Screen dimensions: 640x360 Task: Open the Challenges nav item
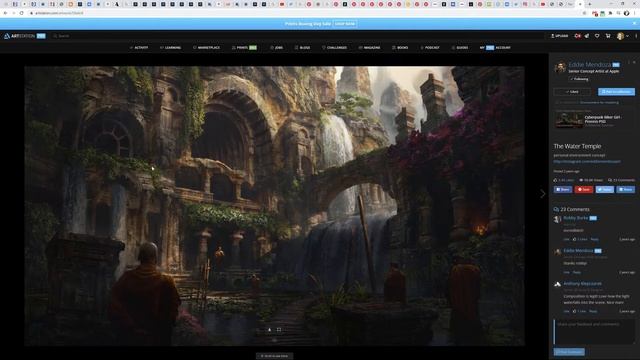click(335, 48)
